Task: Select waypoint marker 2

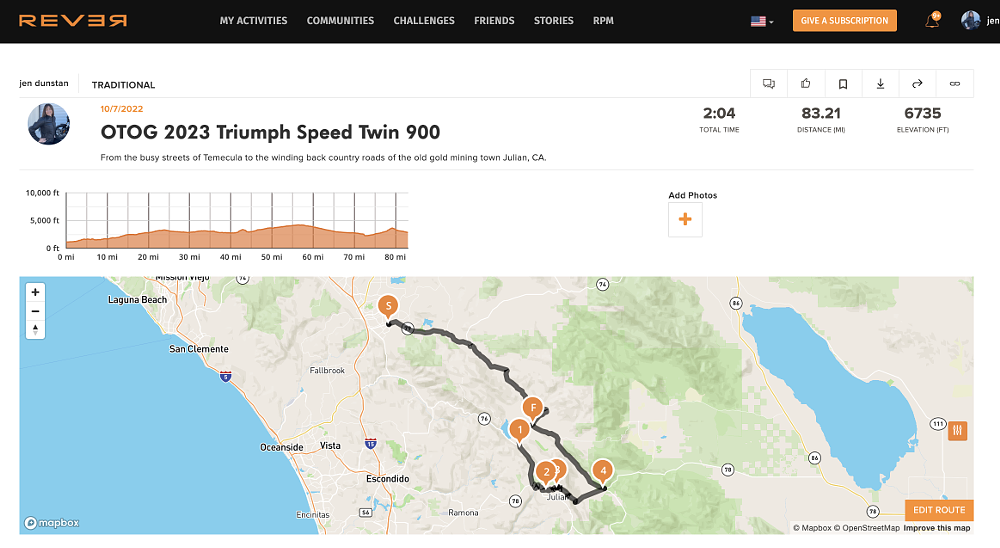Action: (x=545, y=473)
